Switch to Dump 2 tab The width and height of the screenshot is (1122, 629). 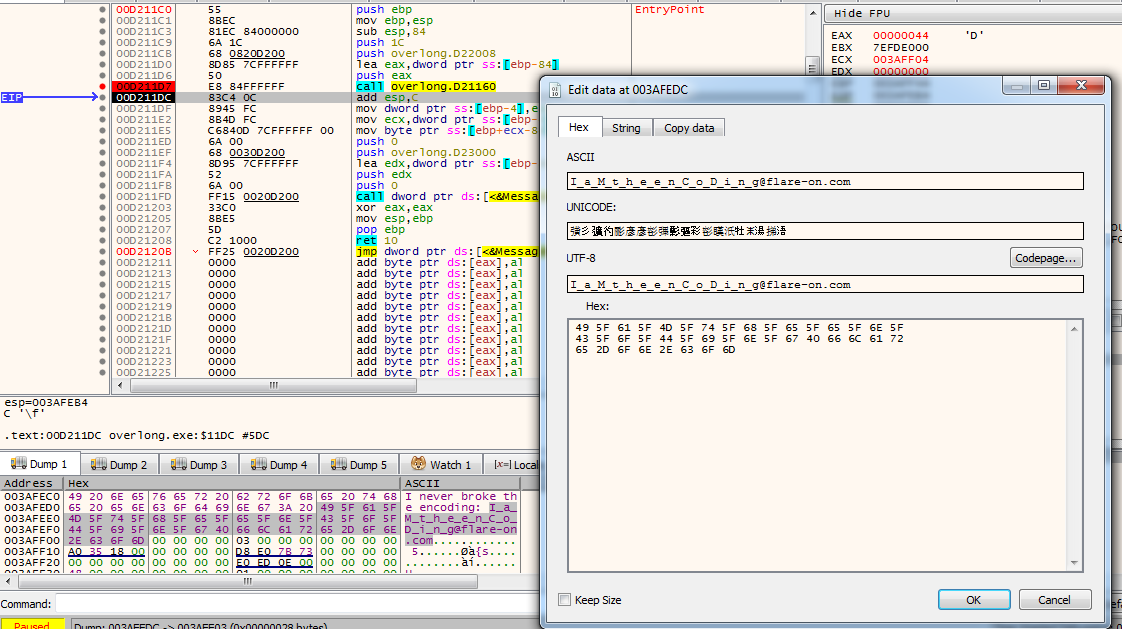click(119, 464)
